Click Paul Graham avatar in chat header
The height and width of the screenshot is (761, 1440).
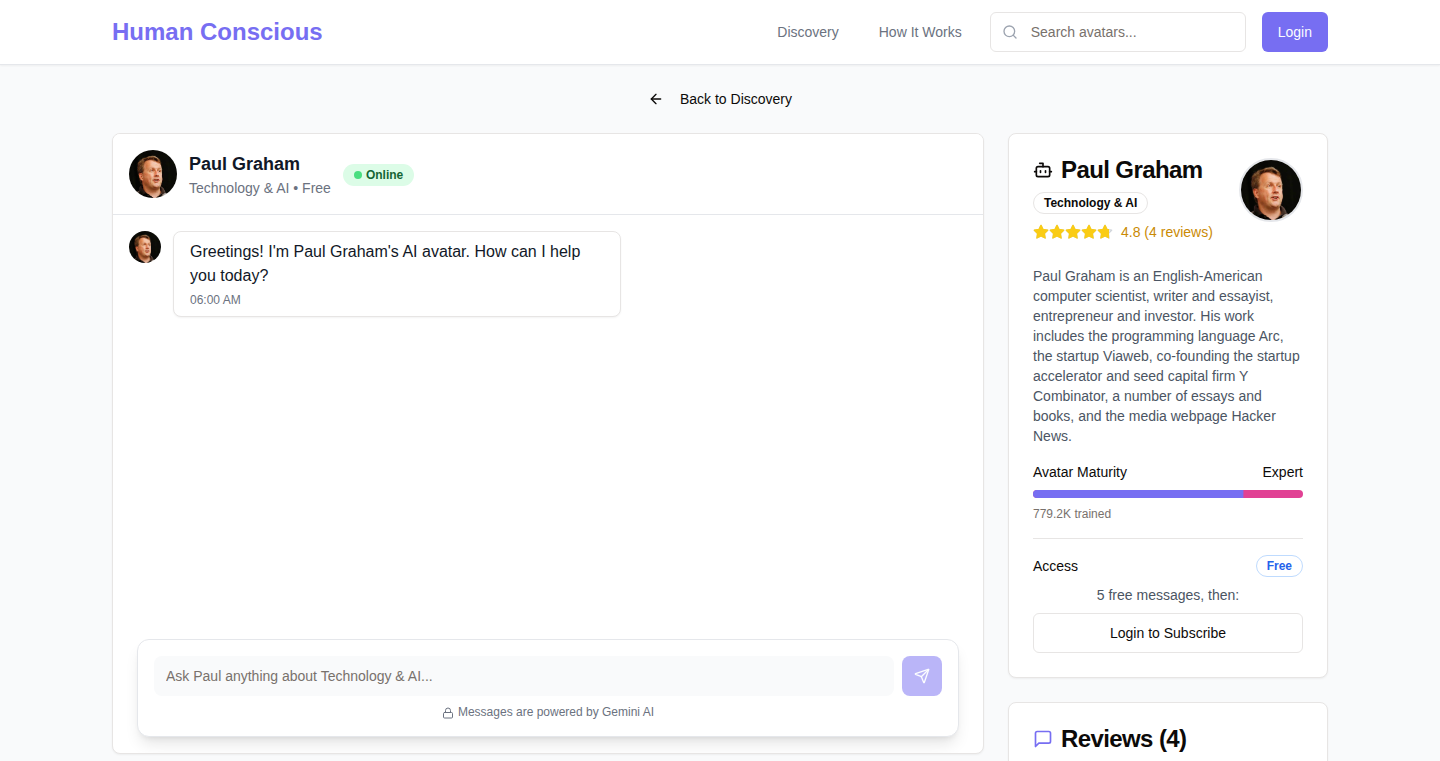(x=153, y=174)
